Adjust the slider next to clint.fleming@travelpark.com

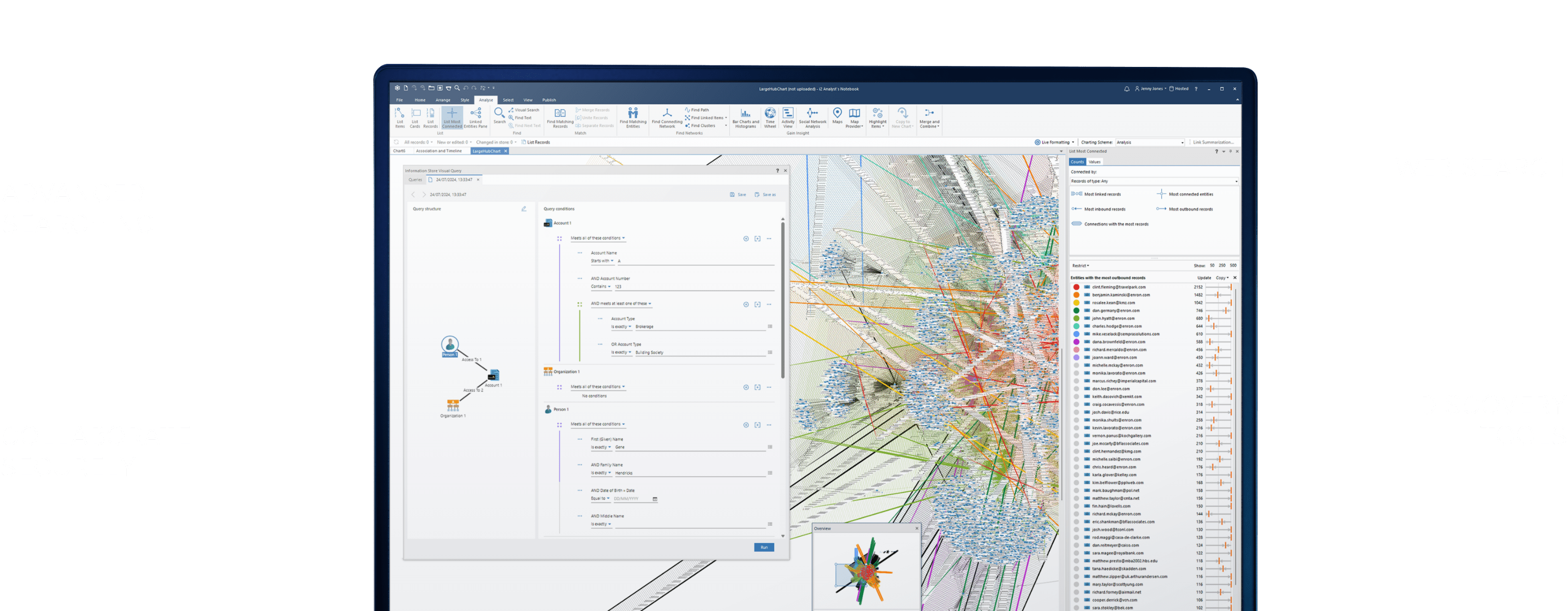(x=1227, y=288)
